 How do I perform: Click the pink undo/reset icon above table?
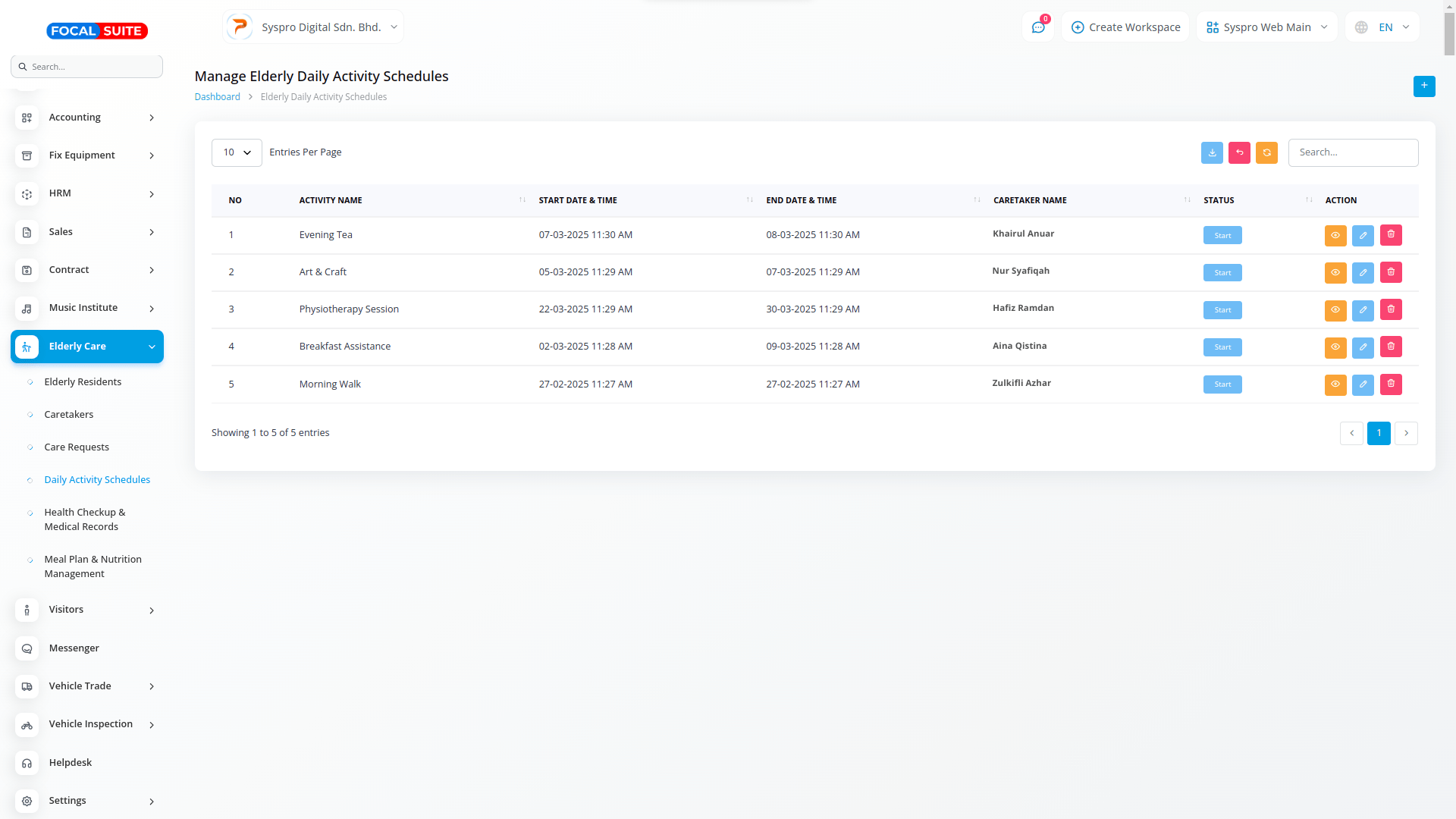[1239, 152]
